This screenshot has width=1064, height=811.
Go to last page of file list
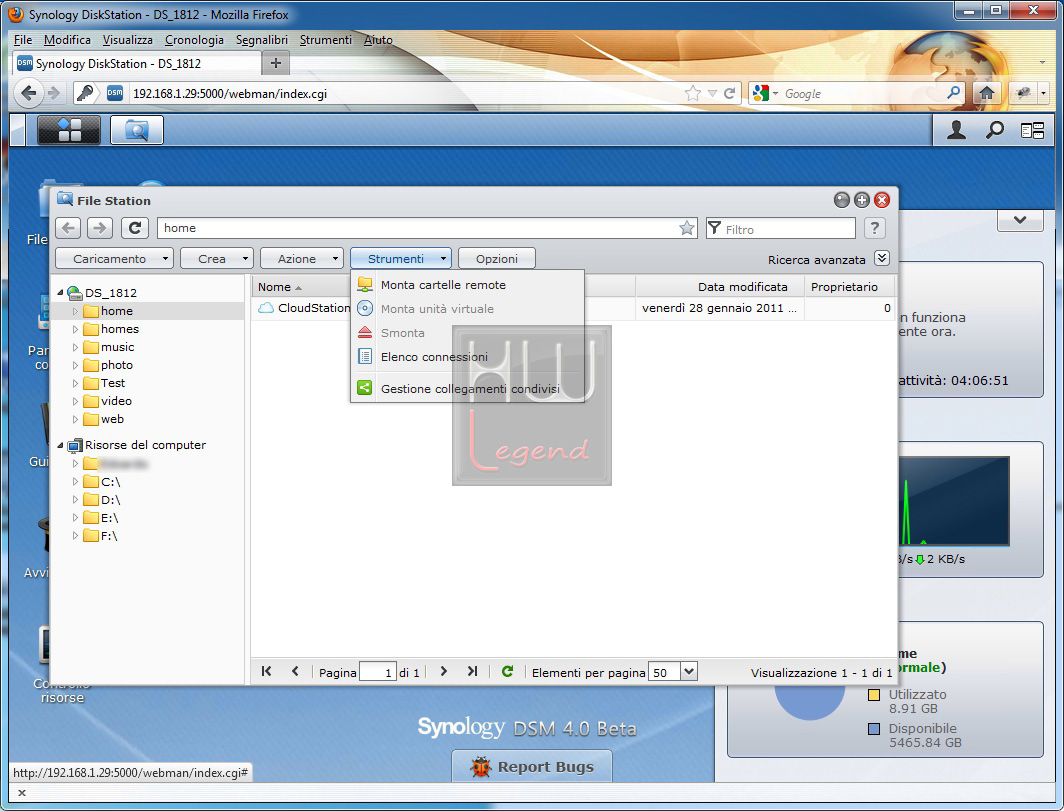click(x=472, y=671)
